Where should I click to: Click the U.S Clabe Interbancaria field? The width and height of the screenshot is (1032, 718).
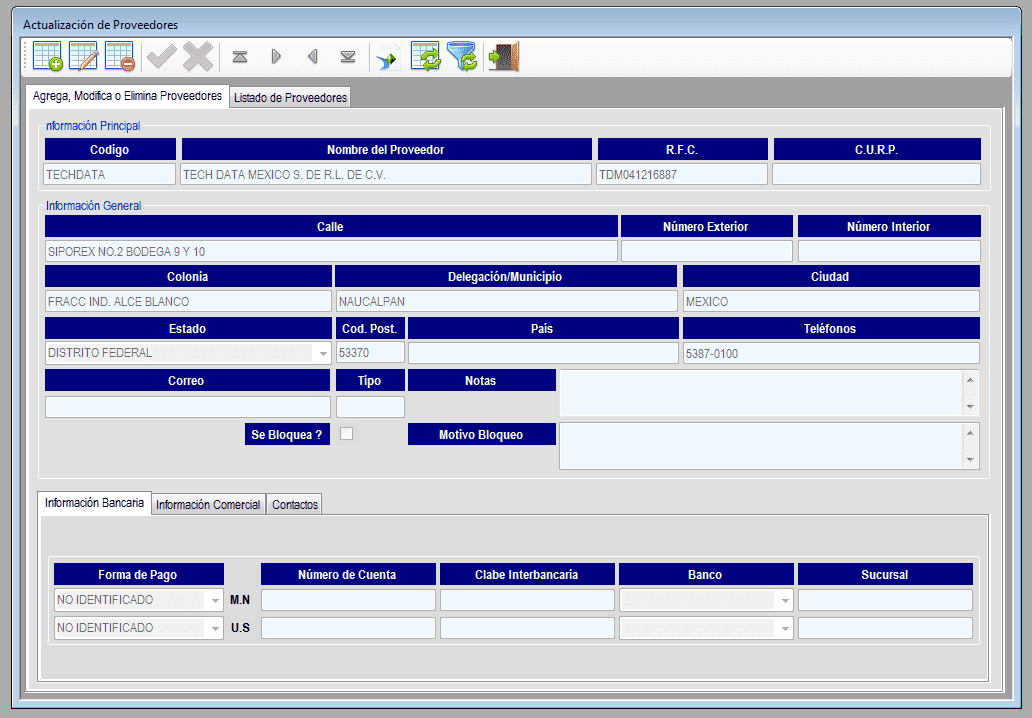pyautogui.click(x=527, y=628)
